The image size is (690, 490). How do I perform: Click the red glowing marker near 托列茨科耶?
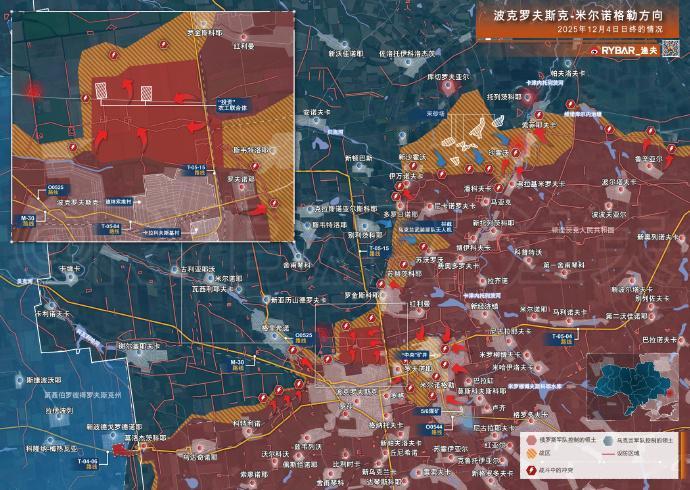[x=530, y=98]
